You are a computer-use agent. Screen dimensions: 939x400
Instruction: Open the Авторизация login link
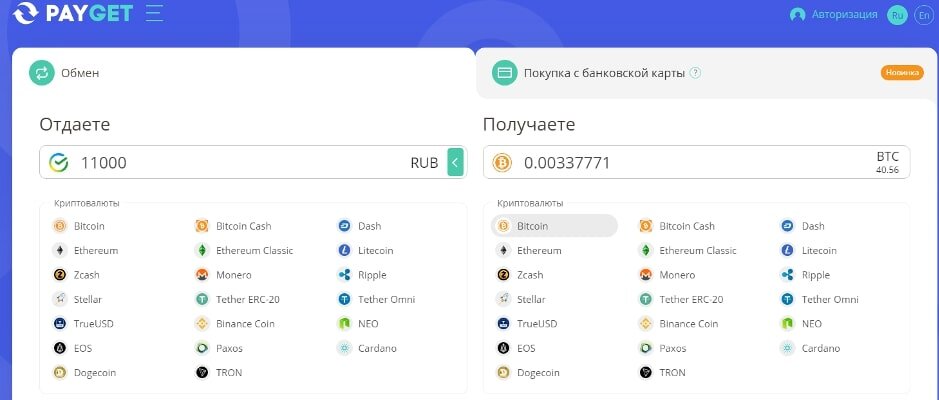tap(844, 14)
